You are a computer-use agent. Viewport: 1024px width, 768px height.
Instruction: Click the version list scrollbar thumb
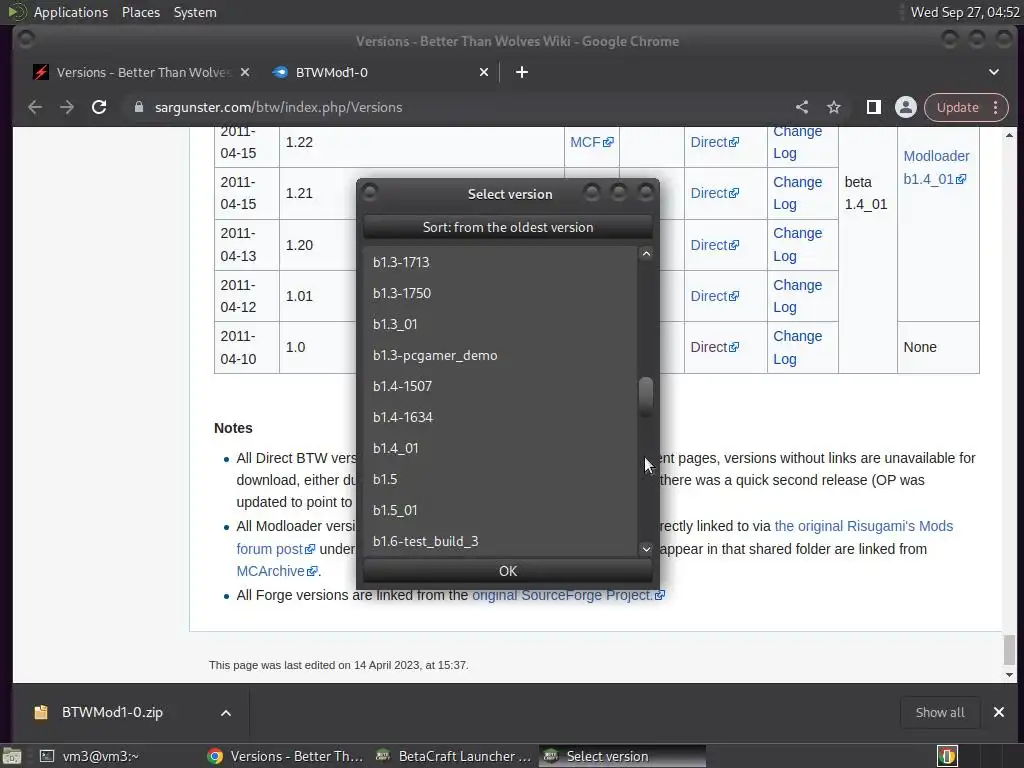point(646,396)
